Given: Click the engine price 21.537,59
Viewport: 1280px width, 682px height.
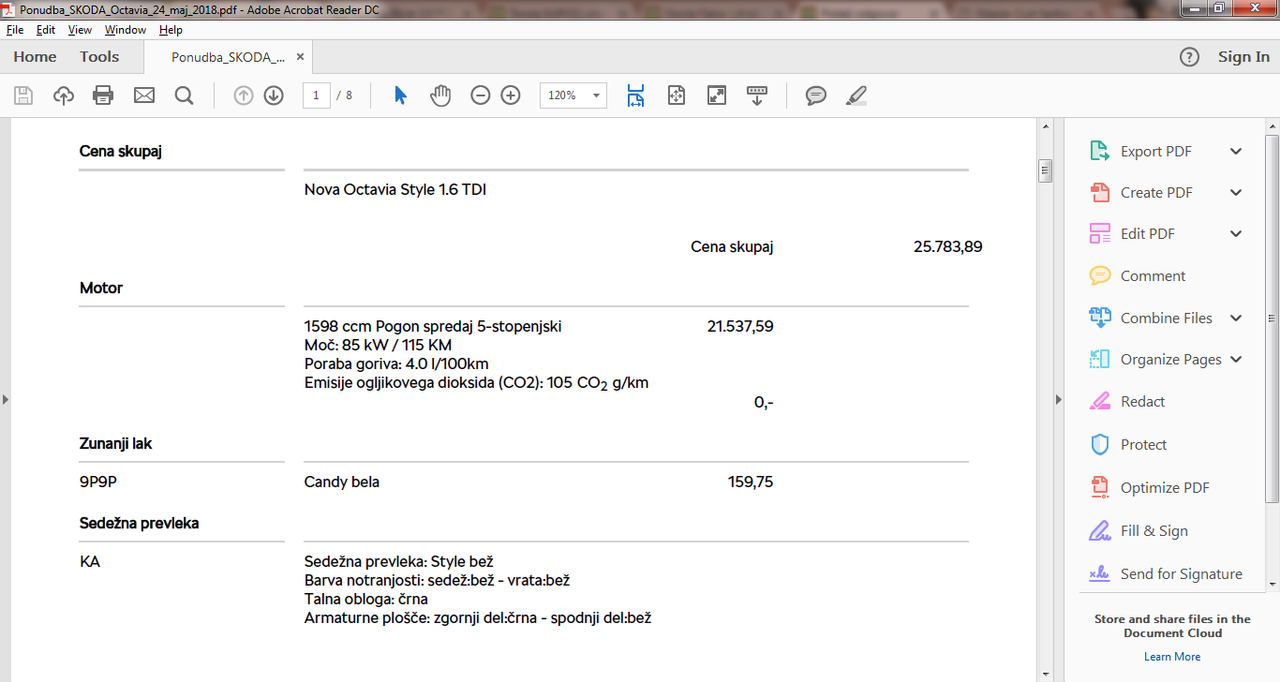Looking at the screenshot, I should [740, 326].
